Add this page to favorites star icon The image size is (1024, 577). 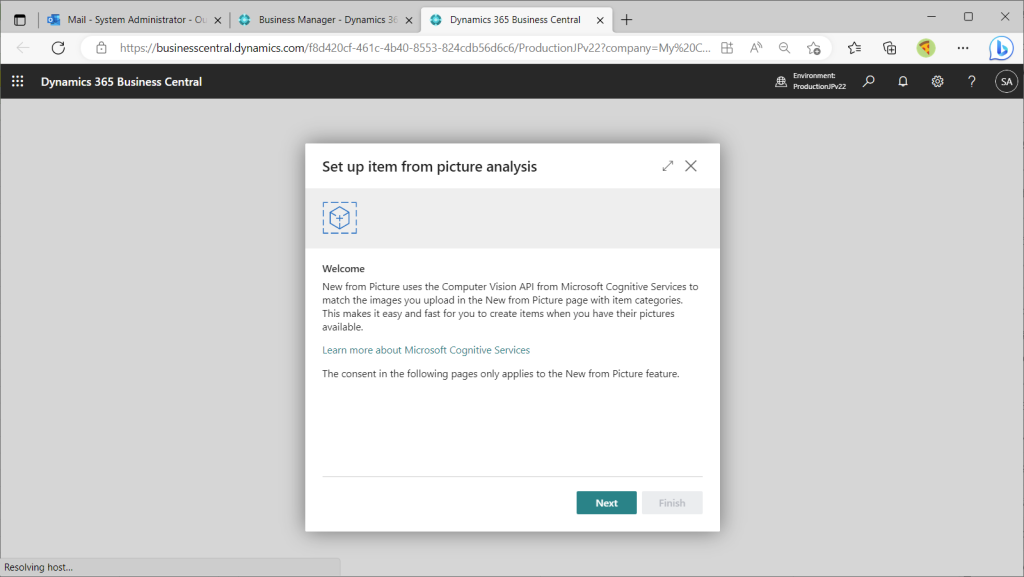click(x=813, y=48)
